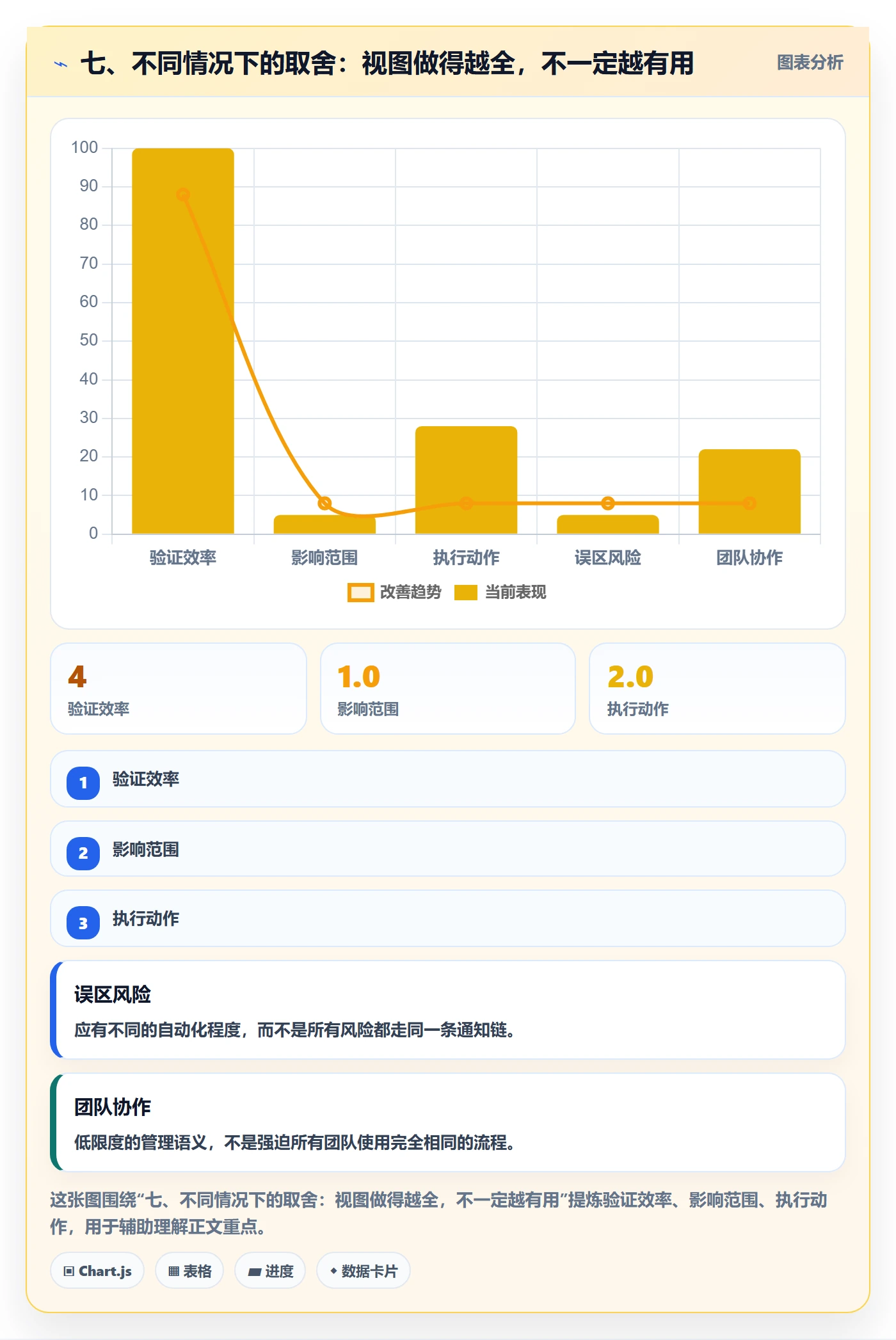Image resolution: width=896 pixels, height=1340 pixels.
Task: Open the 团队协作 note card
Action: tap(448, 1122)
